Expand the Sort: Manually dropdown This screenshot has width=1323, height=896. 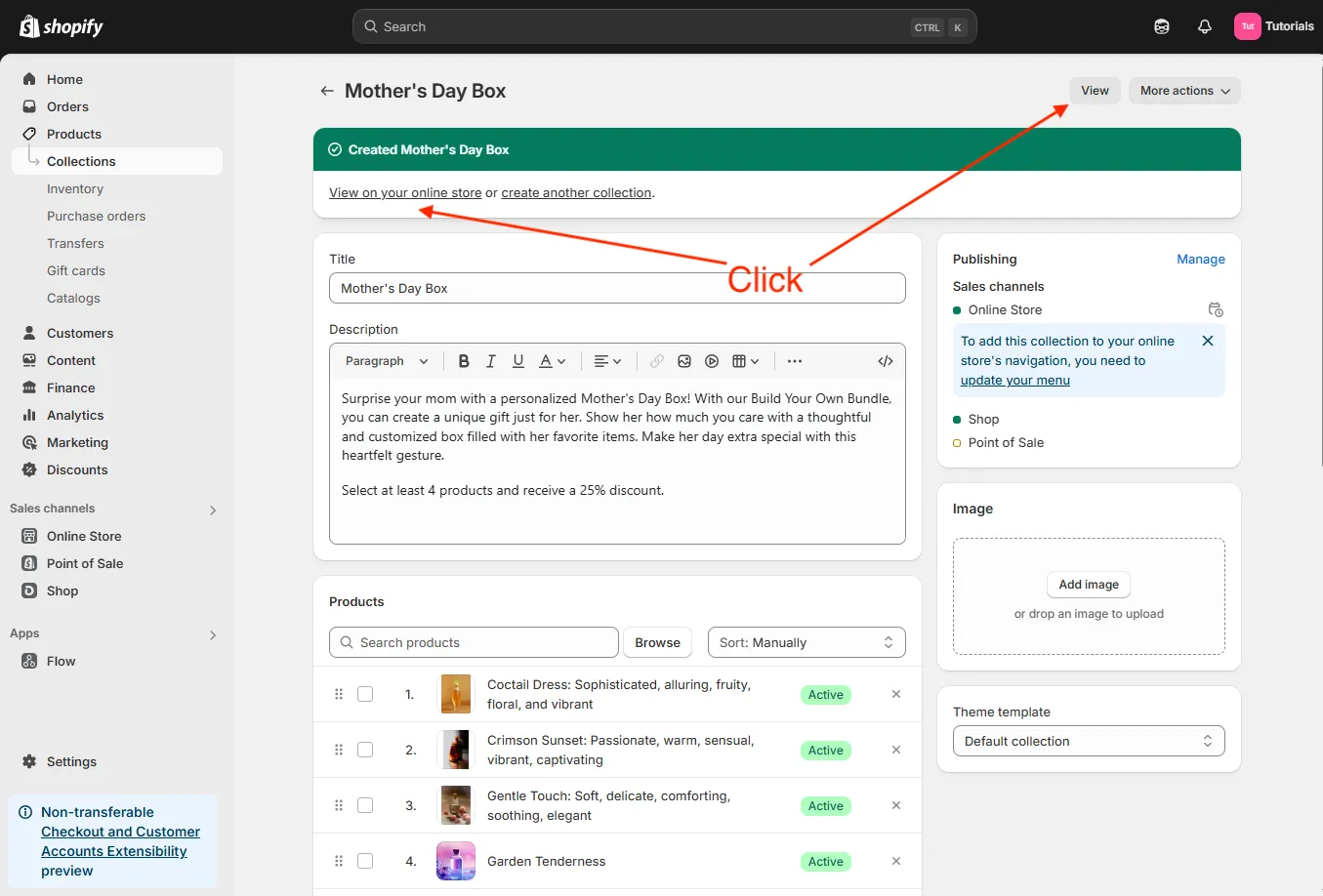pyautogui.click(x=806, y=642)
